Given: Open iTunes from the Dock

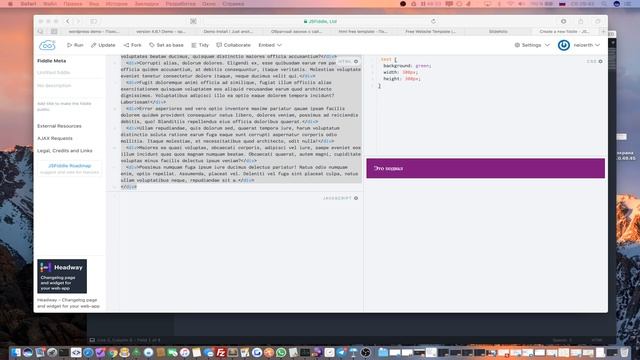Looking at the screenshot, I should pyautogui.click(x=184, y=352).
